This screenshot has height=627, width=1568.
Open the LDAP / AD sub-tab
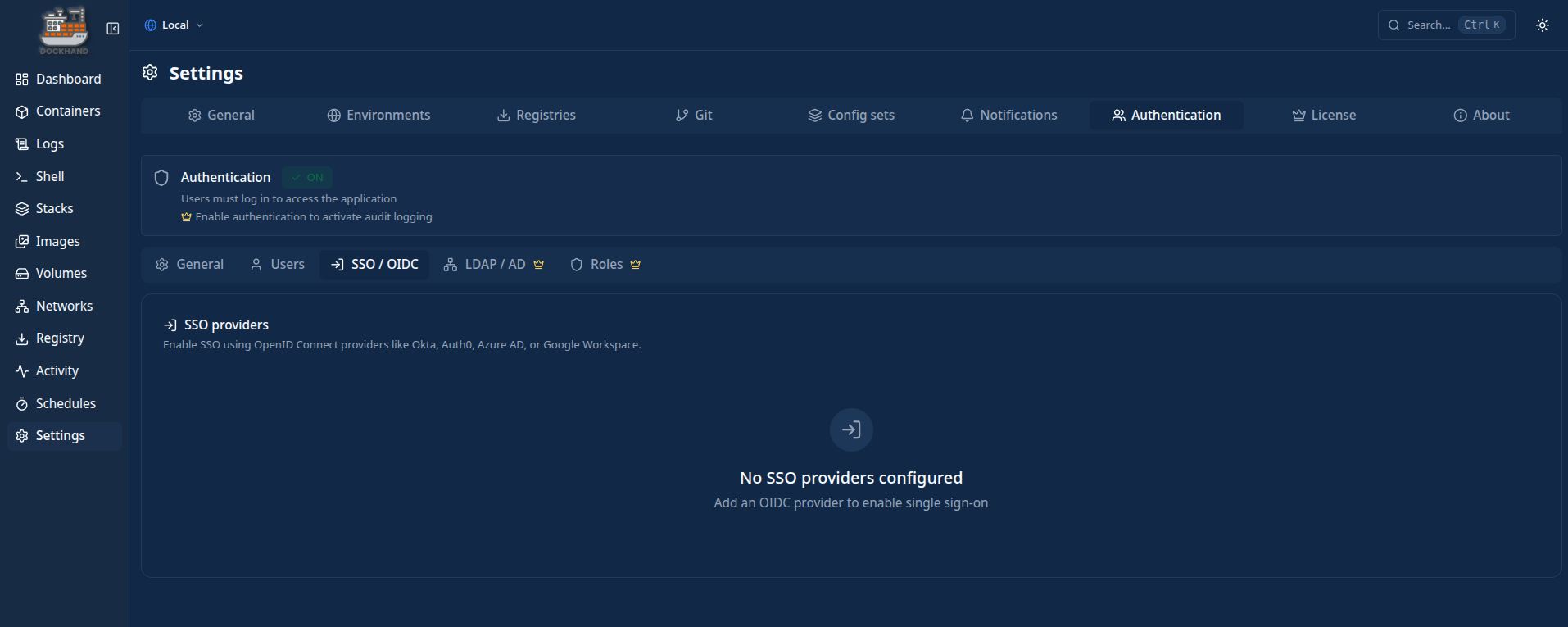pyautogui.click(x=494, y=265)
